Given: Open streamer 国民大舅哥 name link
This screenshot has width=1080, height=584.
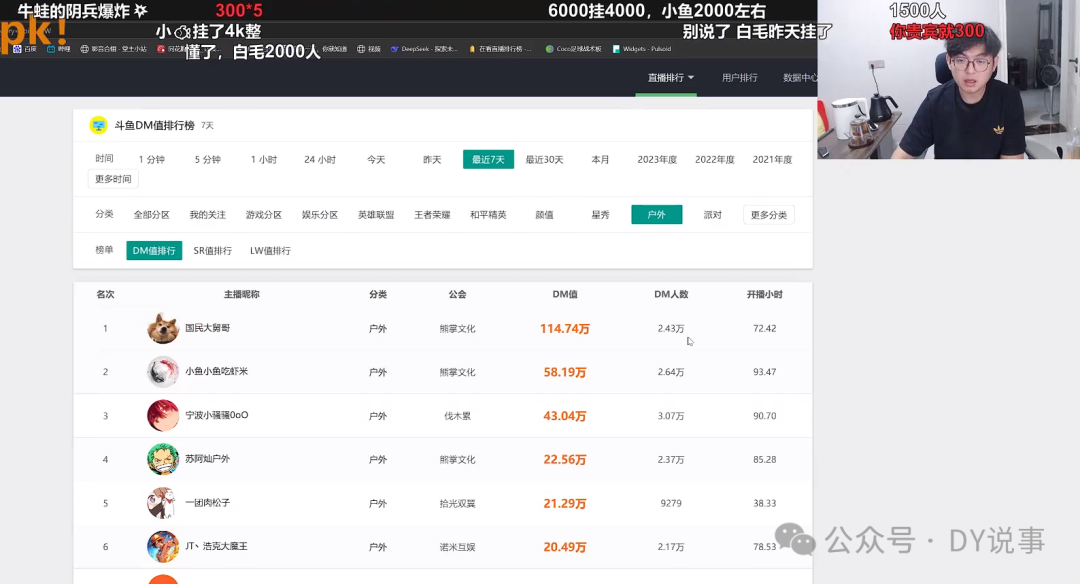Looking at the screenshot, I should [x=207, y=328].
